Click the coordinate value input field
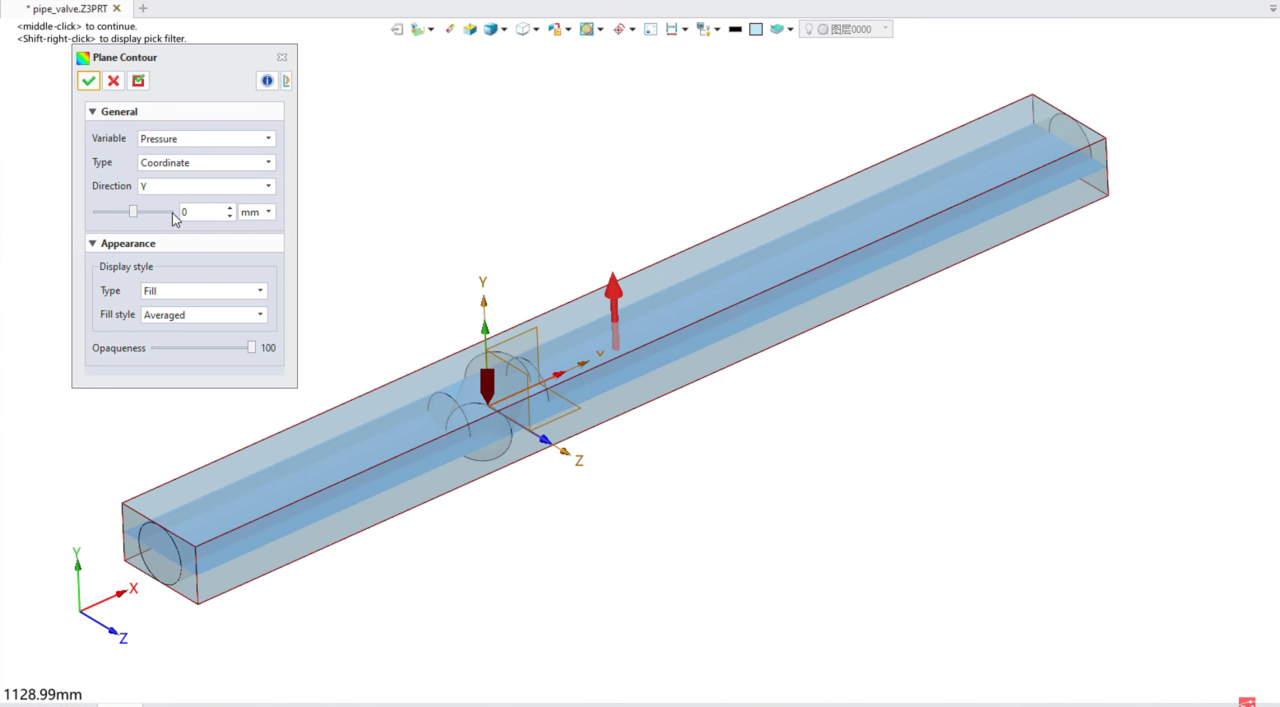Screen dimensions: 1280x707 pos(202,212)
